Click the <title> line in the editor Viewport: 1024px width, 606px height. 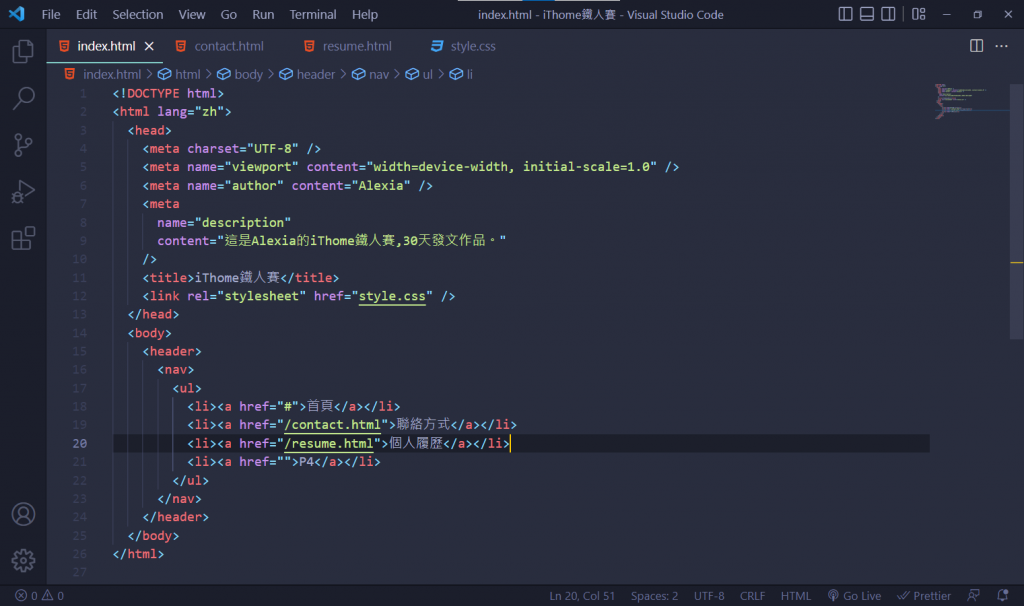(x=241, y=278)
